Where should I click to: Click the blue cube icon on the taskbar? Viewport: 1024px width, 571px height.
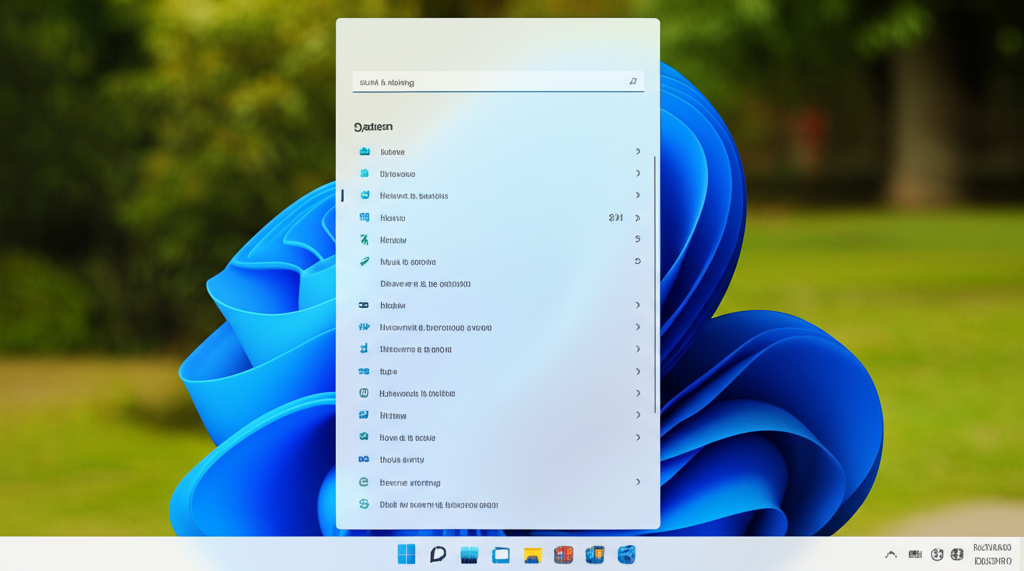click(x=626, y=555)
